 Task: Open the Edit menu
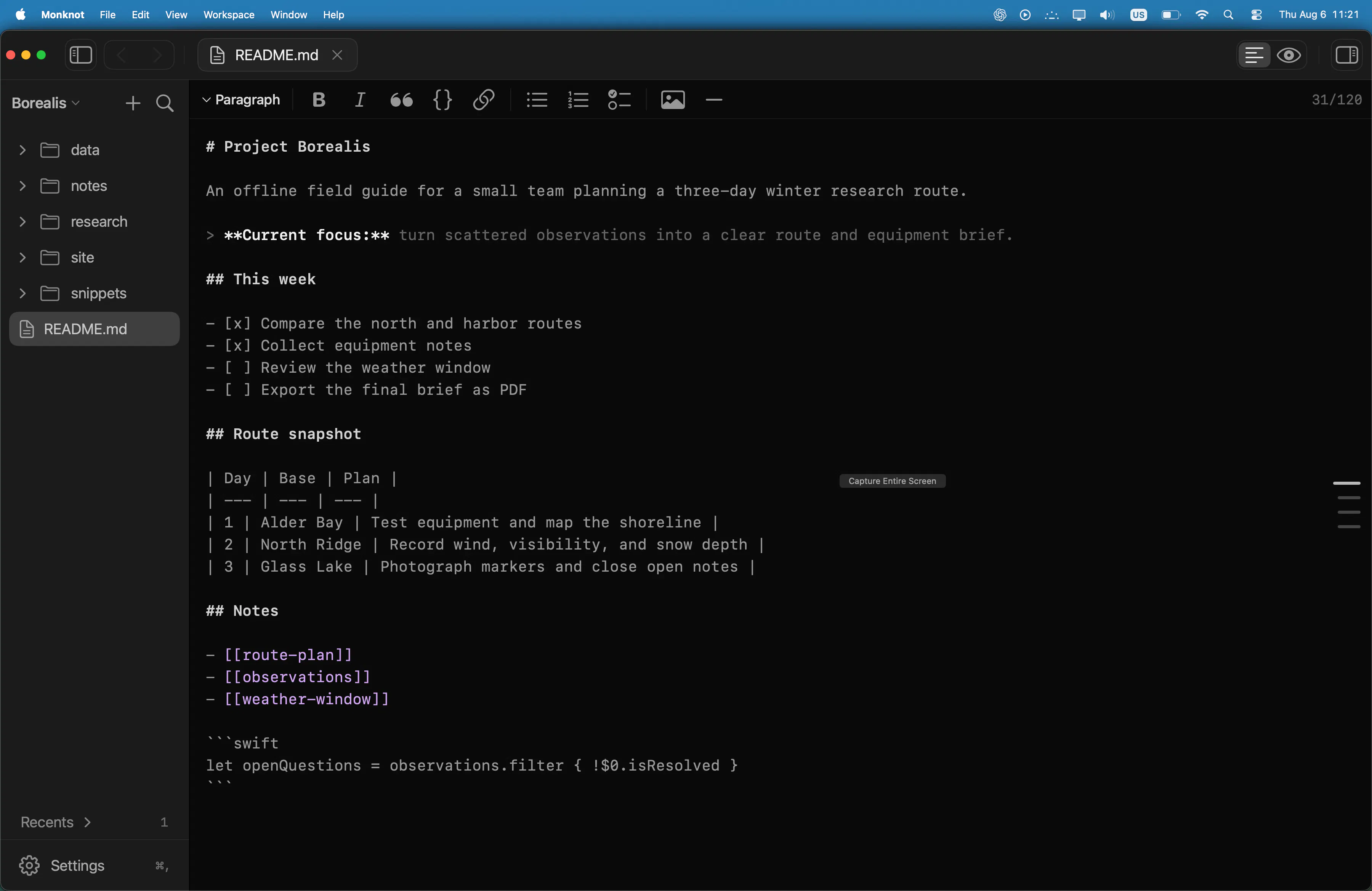(x=140, y=15)
